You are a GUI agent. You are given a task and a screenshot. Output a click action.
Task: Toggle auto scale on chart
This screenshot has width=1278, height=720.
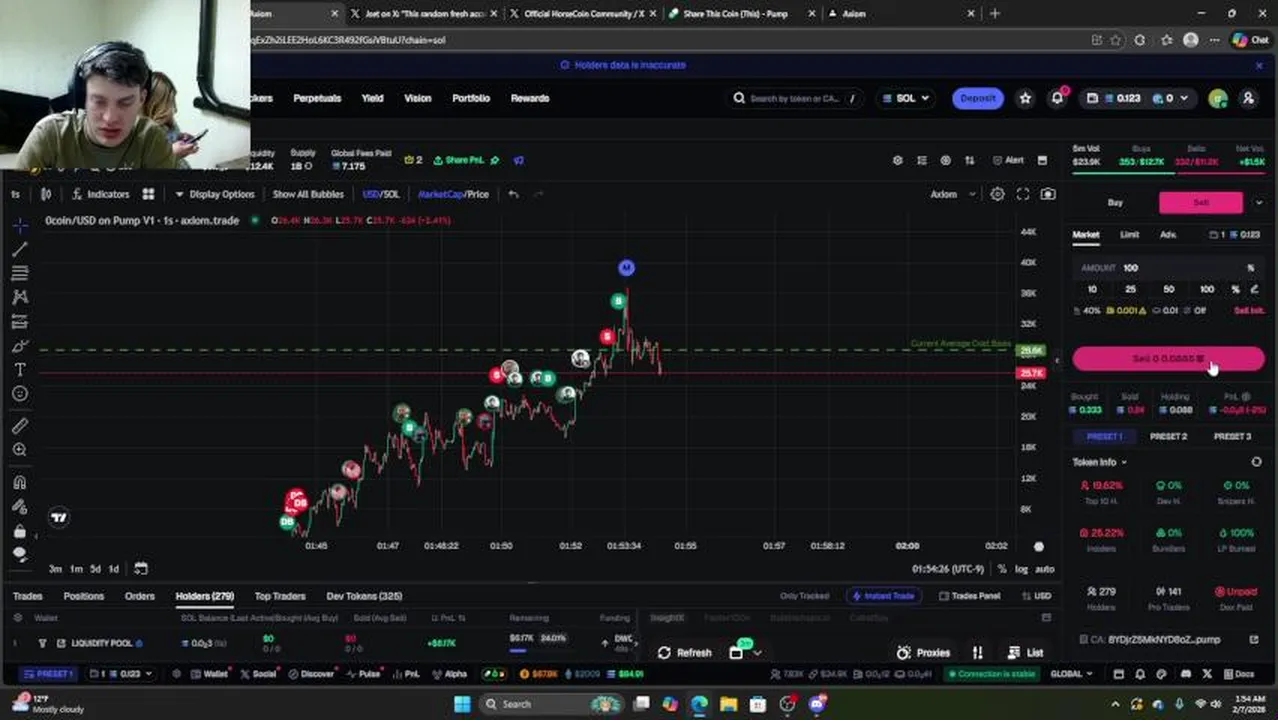click(x=1044, y=569)
